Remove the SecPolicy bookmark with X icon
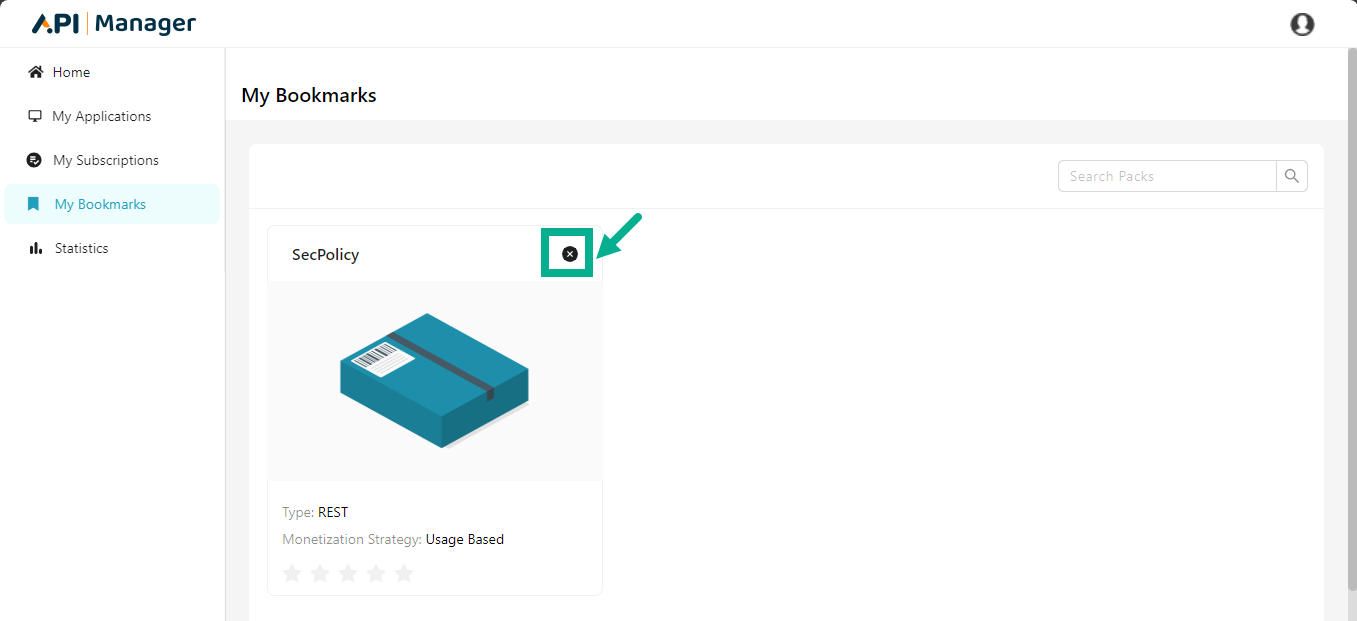 pos(570,254)
